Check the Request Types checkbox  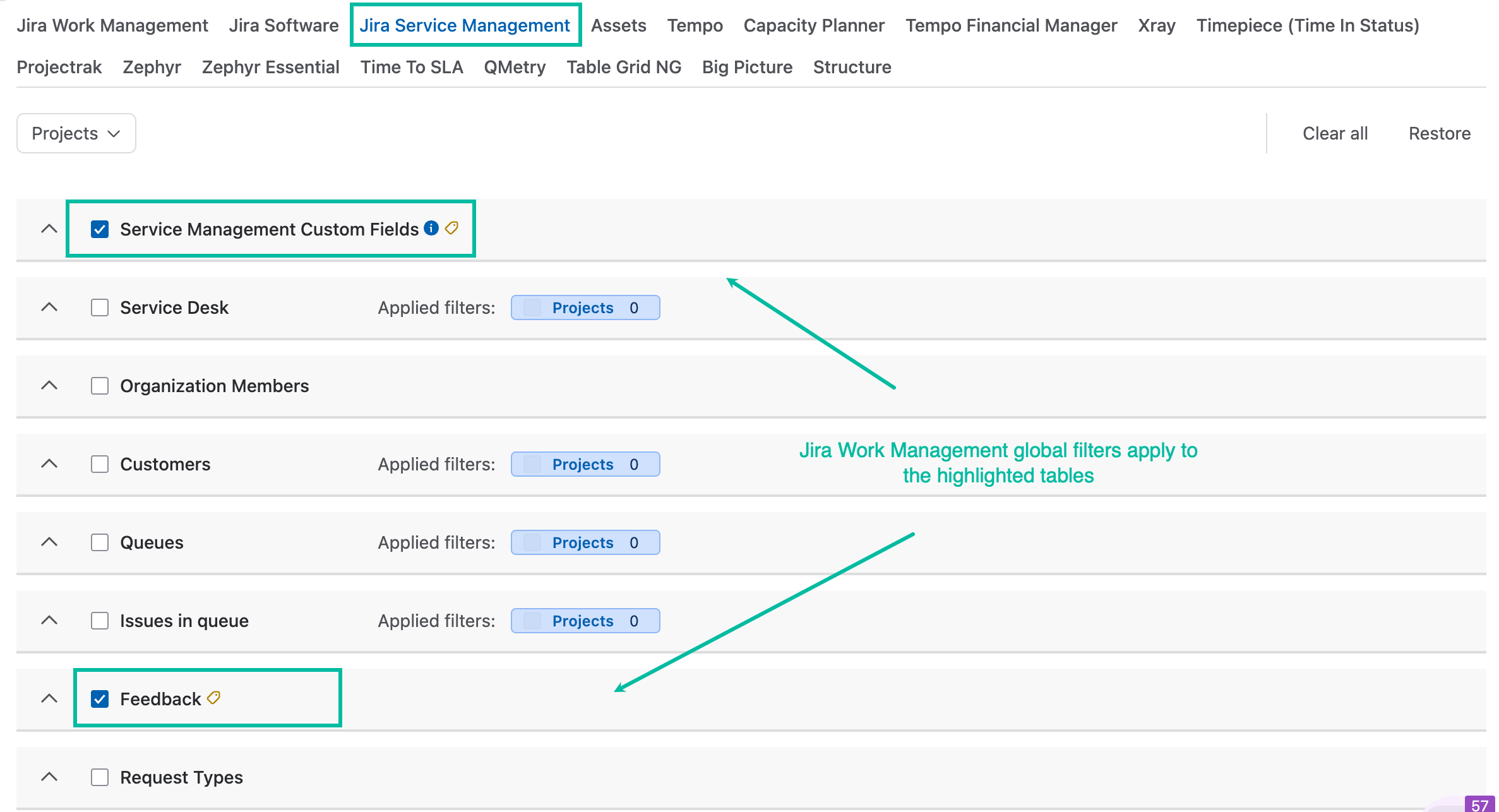100,777
